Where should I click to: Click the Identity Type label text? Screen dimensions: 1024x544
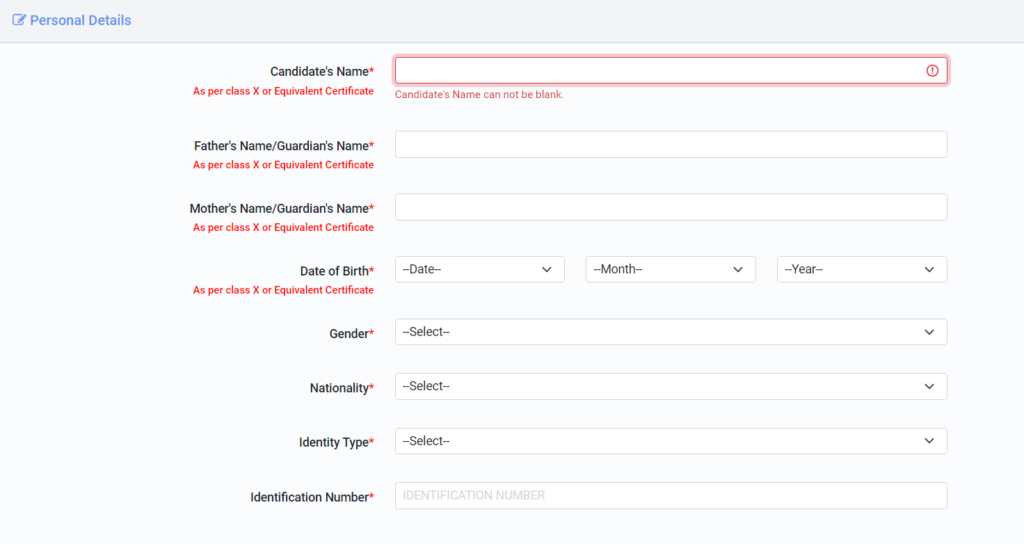[336, 443]
